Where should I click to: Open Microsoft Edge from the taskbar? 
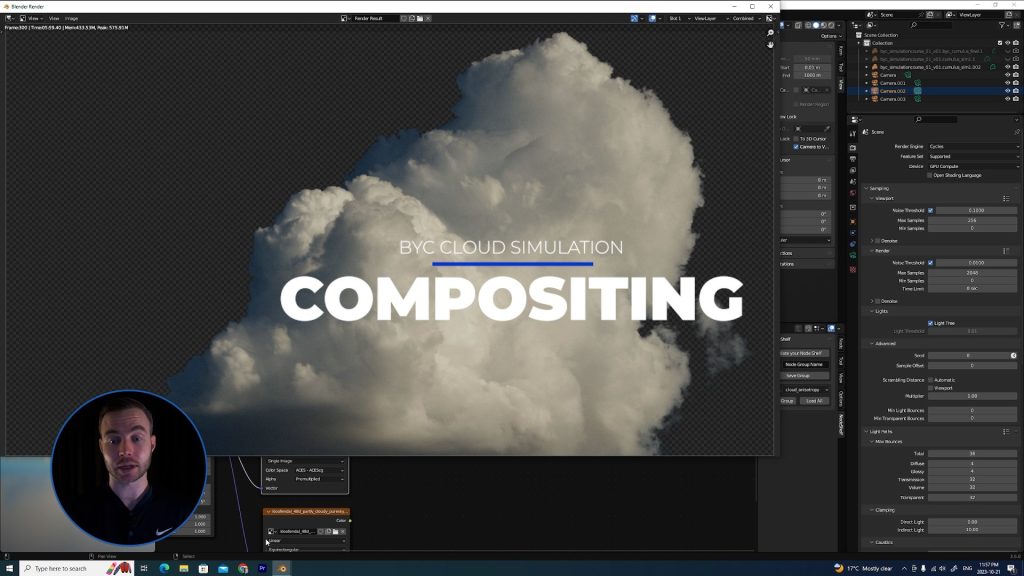tap(164, 568)
